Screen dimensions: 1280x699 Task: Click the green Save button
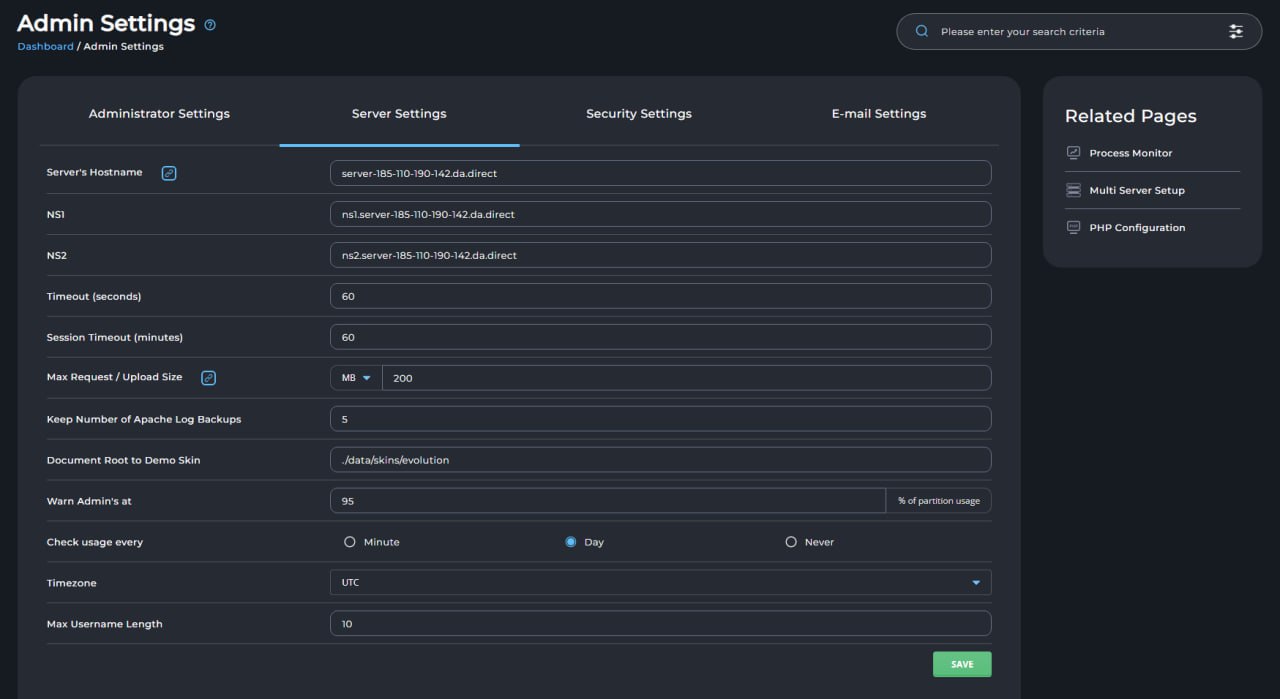(x=962, y=664)
